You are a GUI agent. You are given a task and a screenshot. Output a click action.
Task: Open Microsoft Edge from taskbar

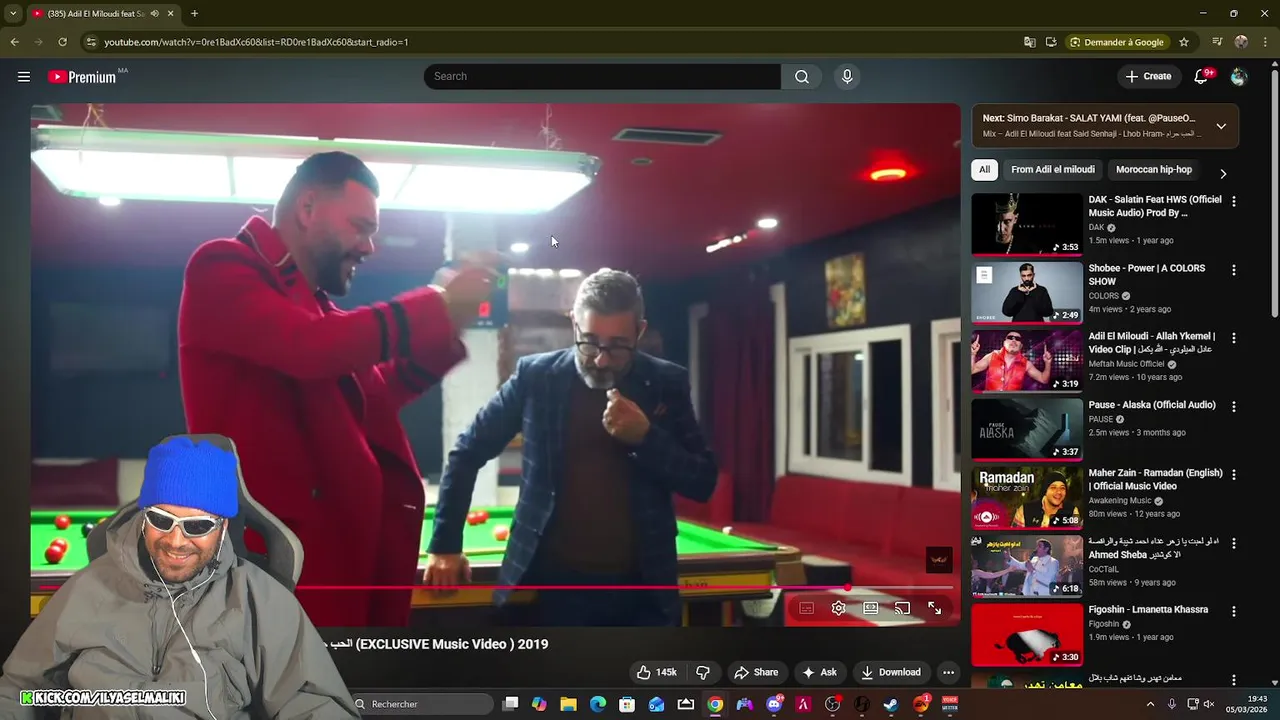pos(598,704)
